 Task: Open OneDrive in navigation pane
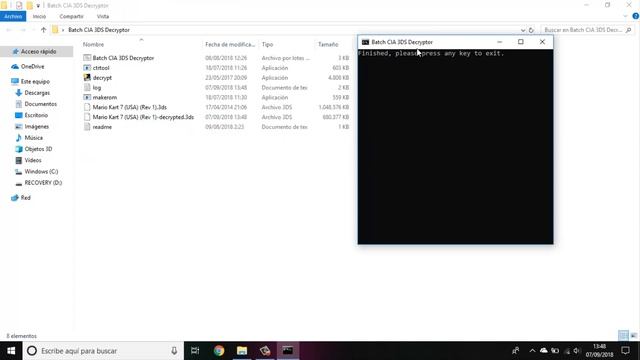[x=32, y=66]
